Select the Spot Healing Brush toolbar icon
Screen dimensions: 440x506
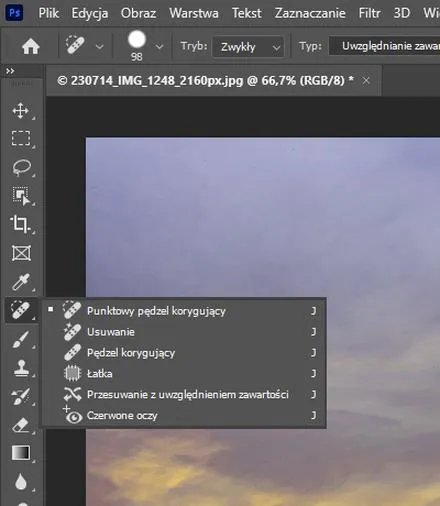(x=21, y=310)
